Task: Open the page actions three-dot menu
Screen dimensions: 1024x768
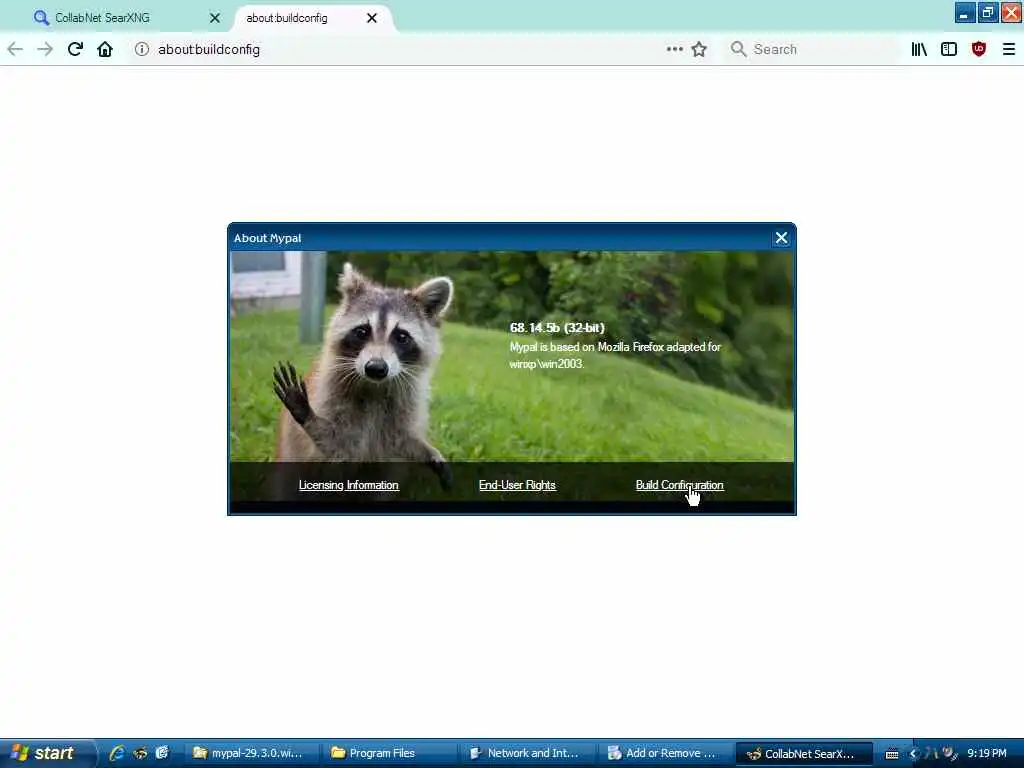Action: click(675, 49)
